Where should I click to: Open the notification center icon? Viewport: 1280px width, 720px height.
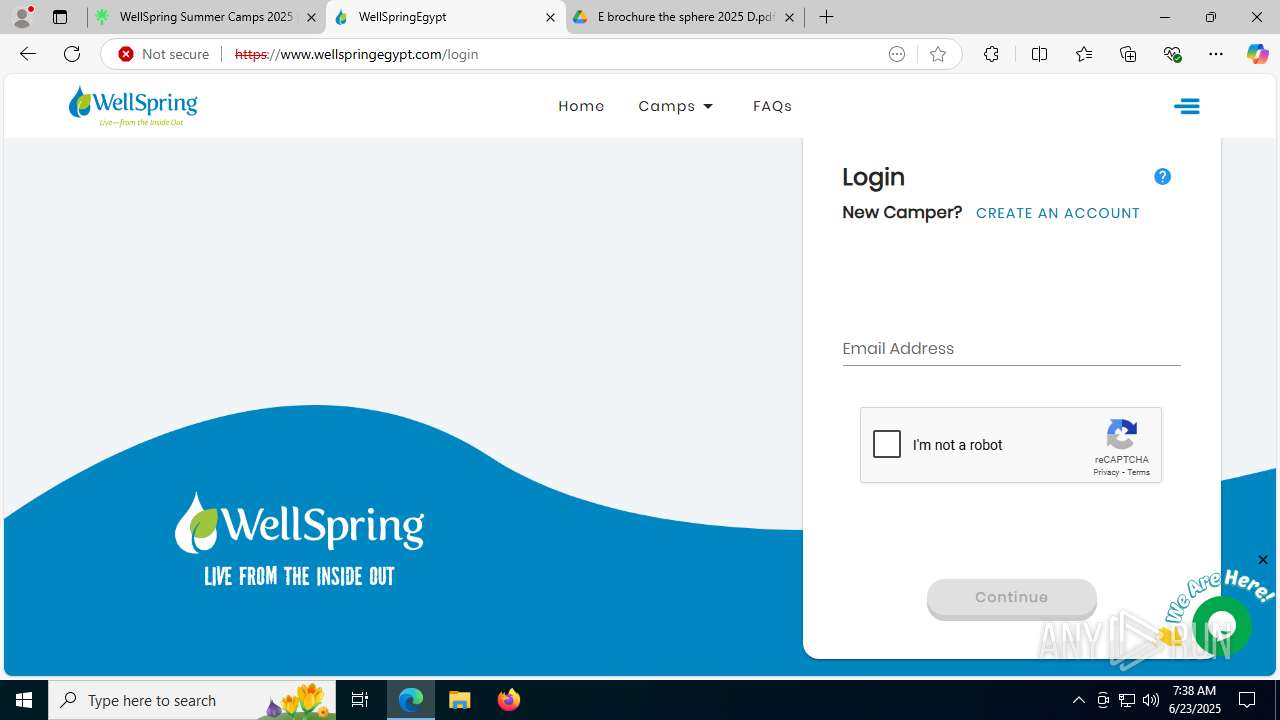tap(1248, 700)
